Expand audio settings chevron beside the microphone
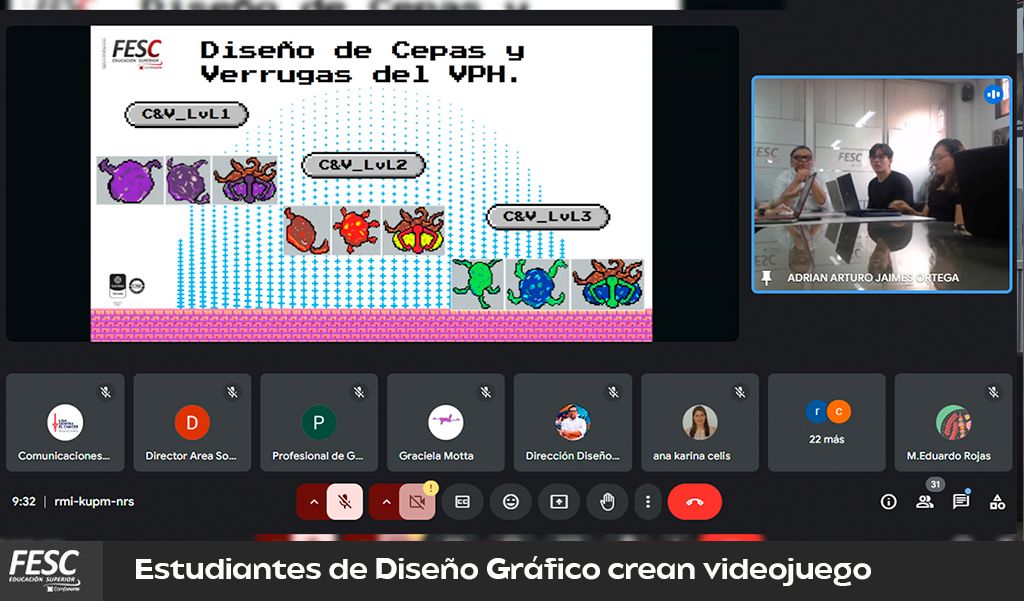 (x=313, y=502)
